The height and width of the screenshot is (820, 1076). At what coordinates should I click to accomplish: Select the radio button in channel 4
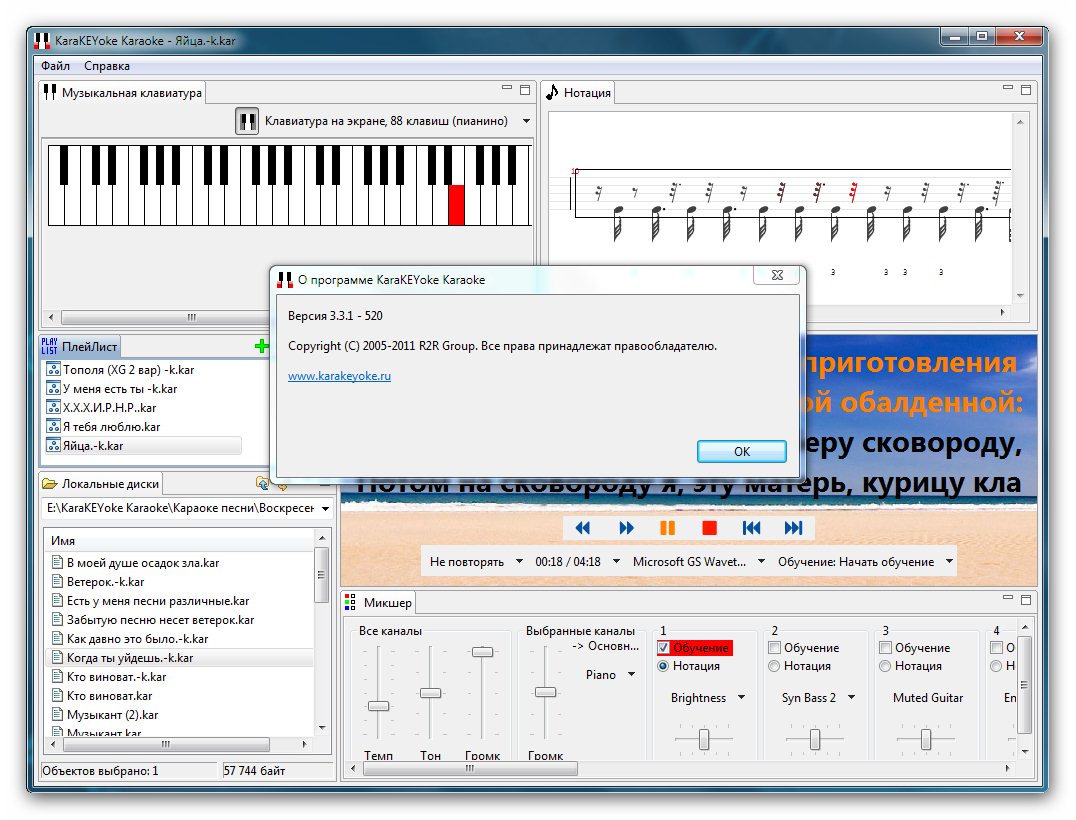pos(997,666)
